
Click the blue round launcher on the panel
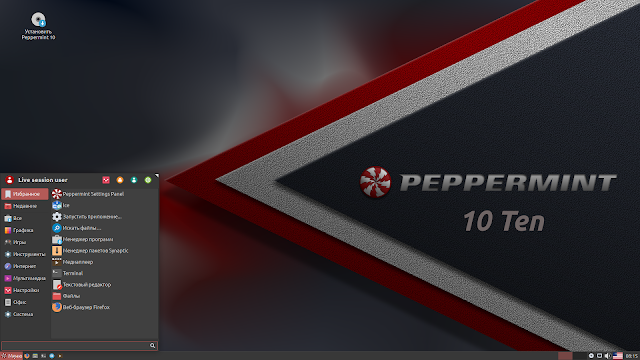tap(52, 356)
